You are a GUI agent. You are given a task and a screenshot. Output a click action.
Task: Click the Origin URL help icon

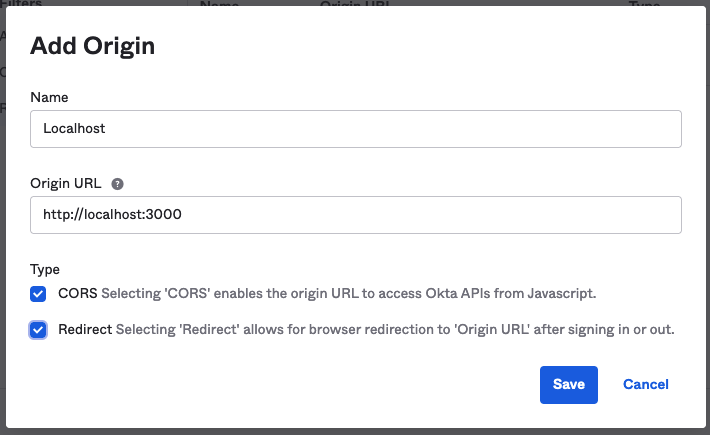click(x=118, y=184)
